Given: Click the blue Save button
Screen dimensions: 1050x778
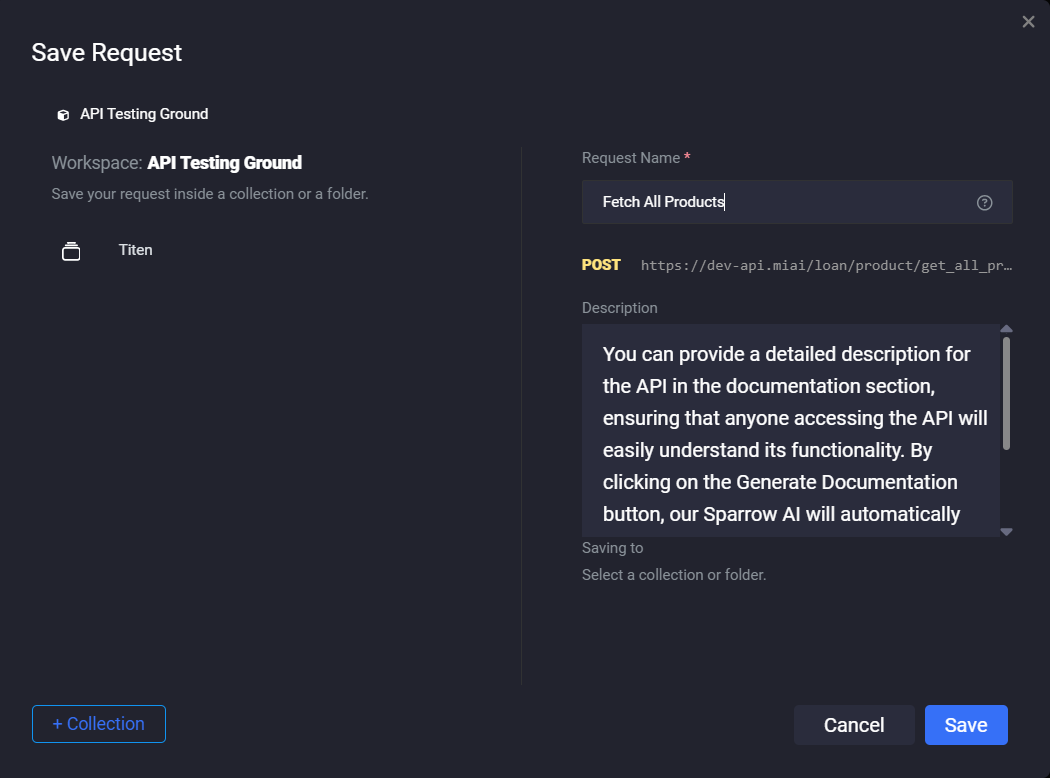Looking at the screenshot, I should (965, 725).
